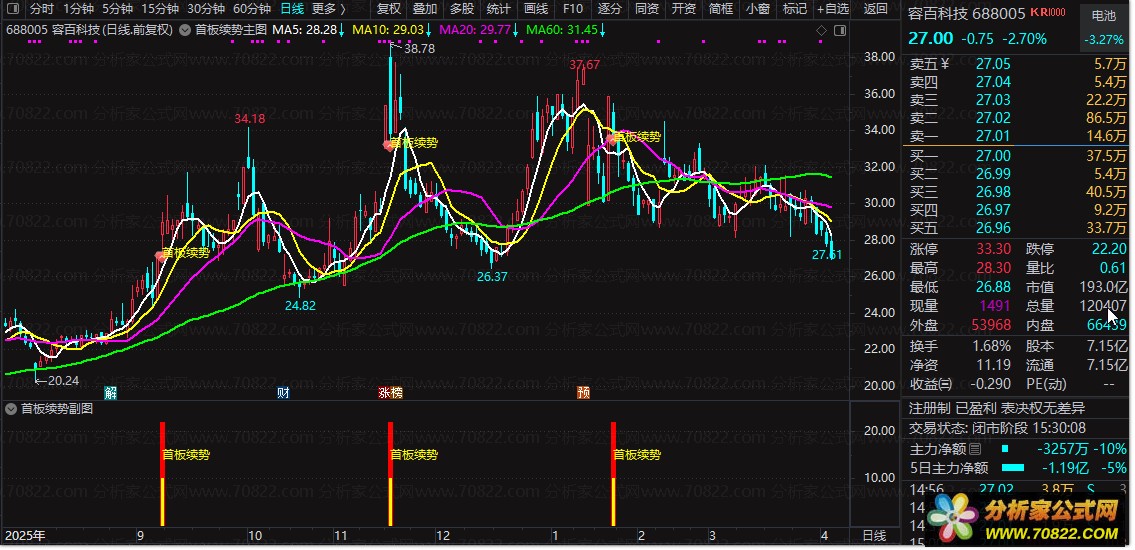The width and height of the screenshot is (1135, 550).
Task: Click the 财 financial marker icon
Action: pos(283,393)
